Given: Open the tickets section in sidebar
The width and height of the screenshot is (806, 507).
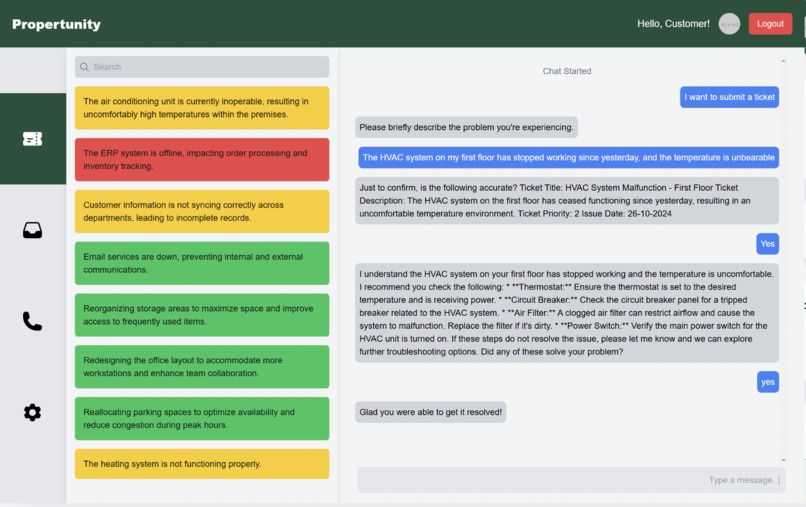Looking at the screenshot, I should pyautogui.click(x=32, y=139).
